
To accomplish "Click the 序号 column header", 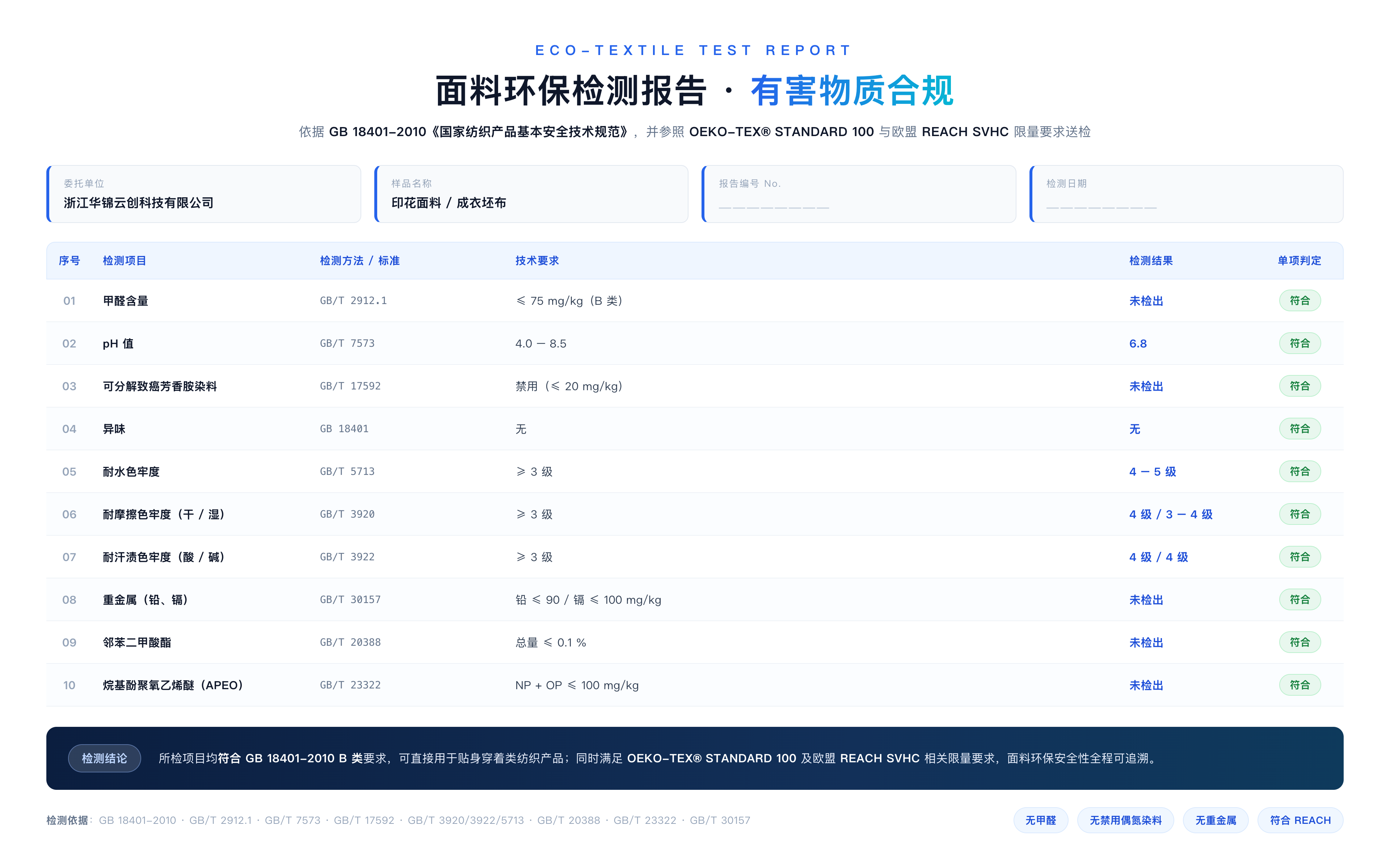I will (69, 261).
